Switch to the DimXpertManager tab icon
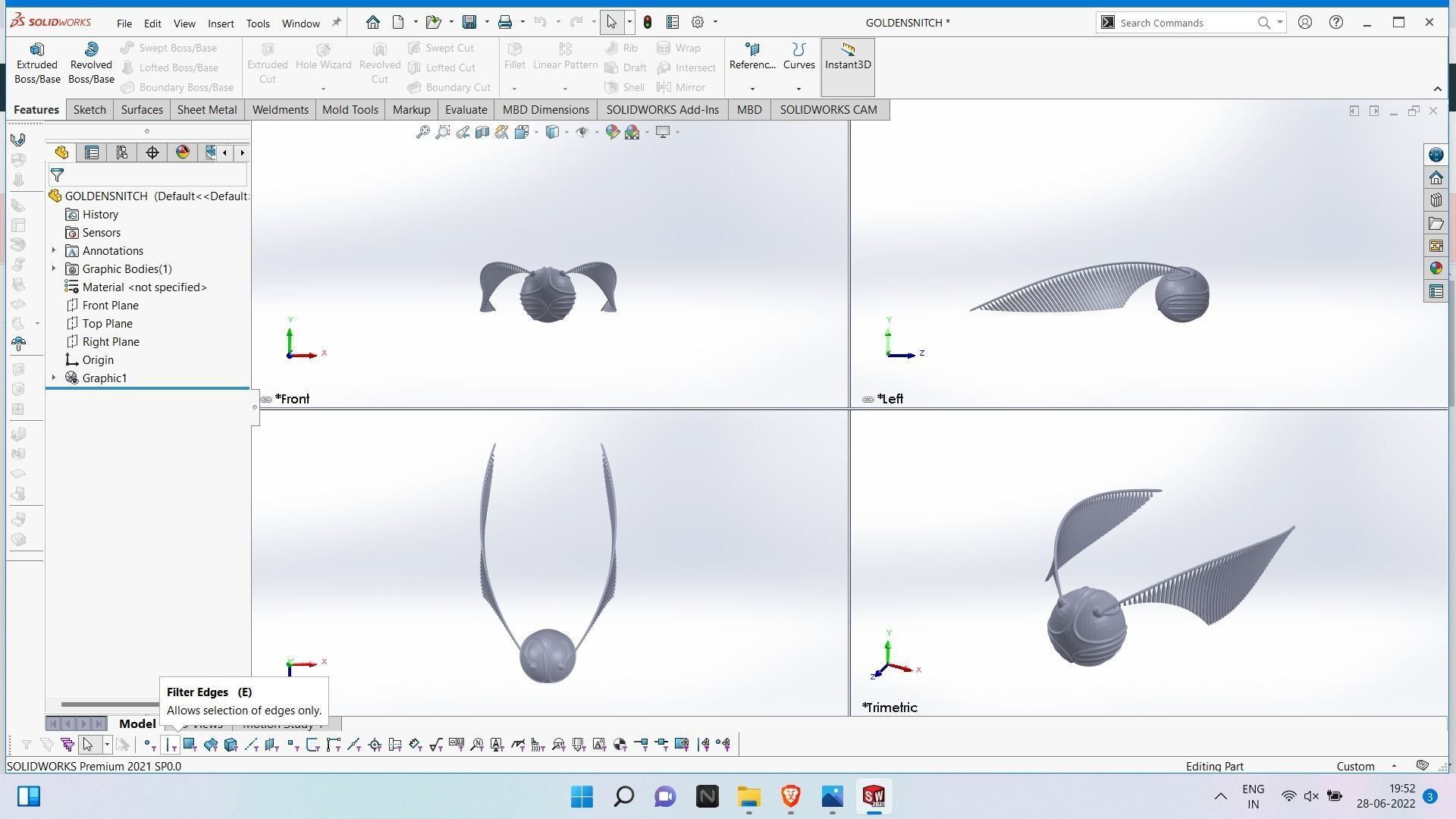This screenshot has height=819, width=1456. (x=152, y=152)
